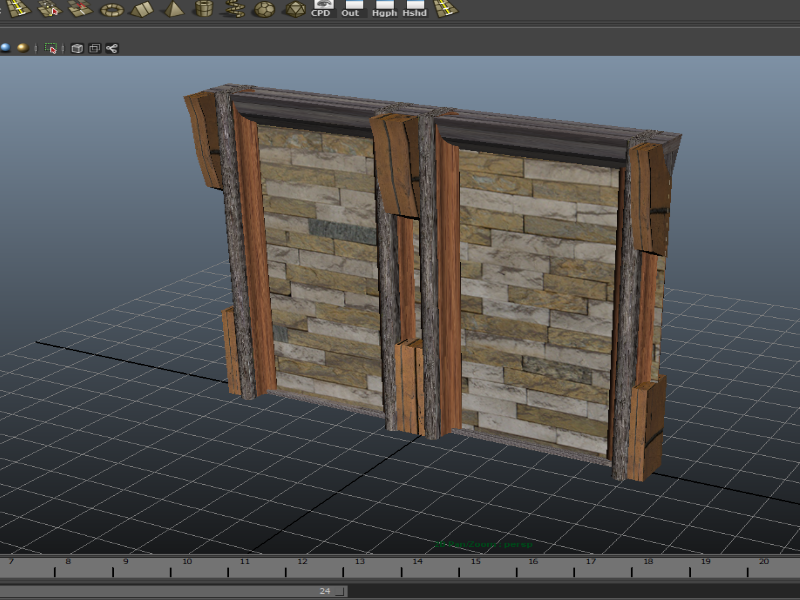The image size is (800, 600).
Task: Click the torus primitive shelf icon
Action: 111,9
